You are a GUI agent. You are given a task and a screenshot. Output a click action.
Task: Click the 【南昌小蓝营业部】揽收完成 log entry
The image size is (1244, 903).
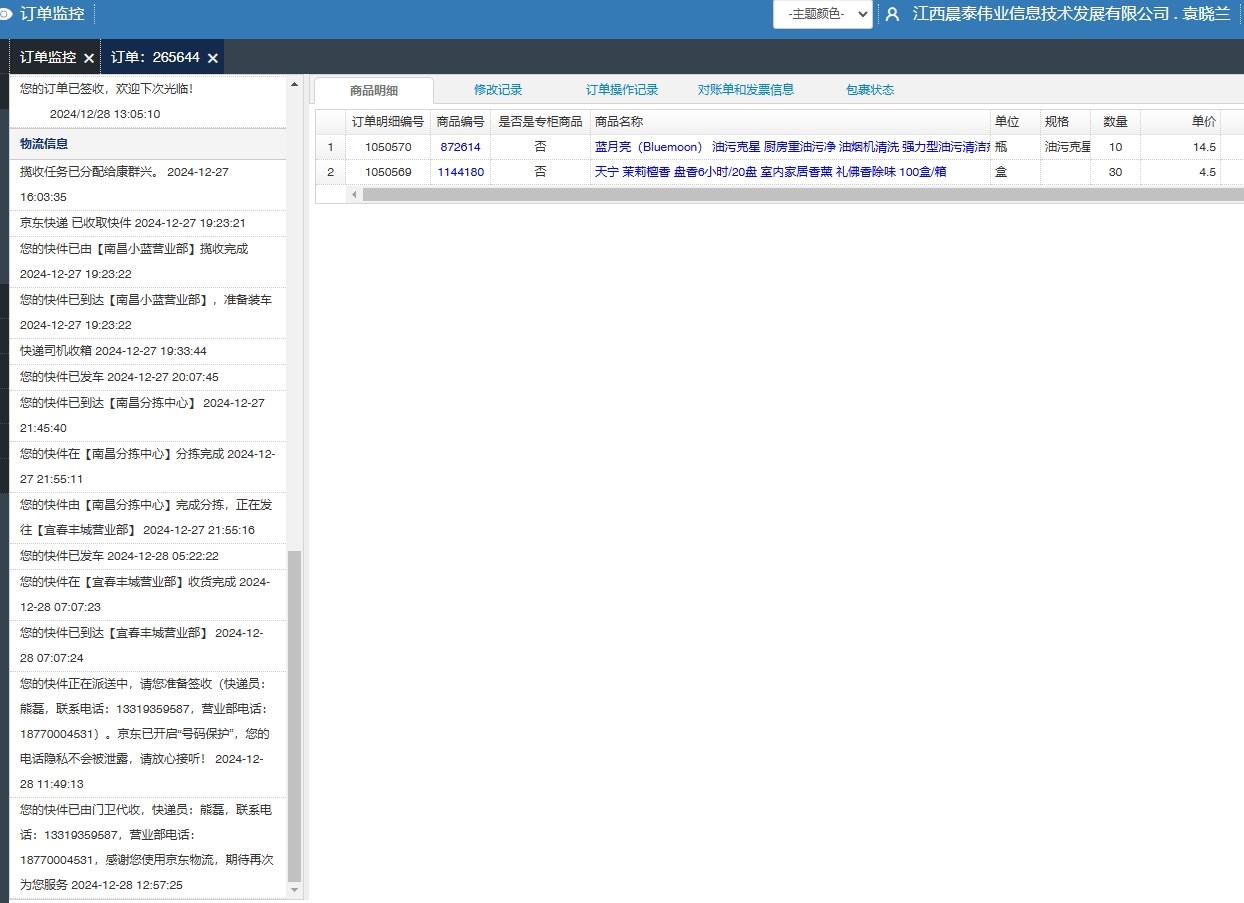(x=148, y=261)
